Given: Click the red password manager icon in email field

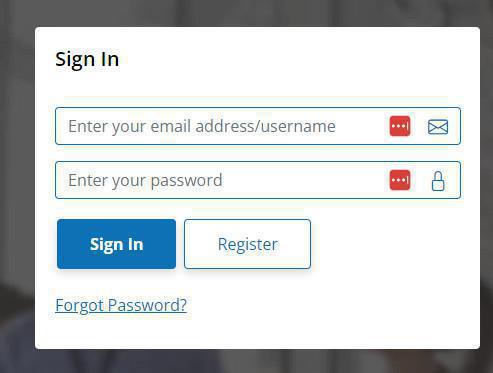Looking at the screenshot, I should coord(400,126).
